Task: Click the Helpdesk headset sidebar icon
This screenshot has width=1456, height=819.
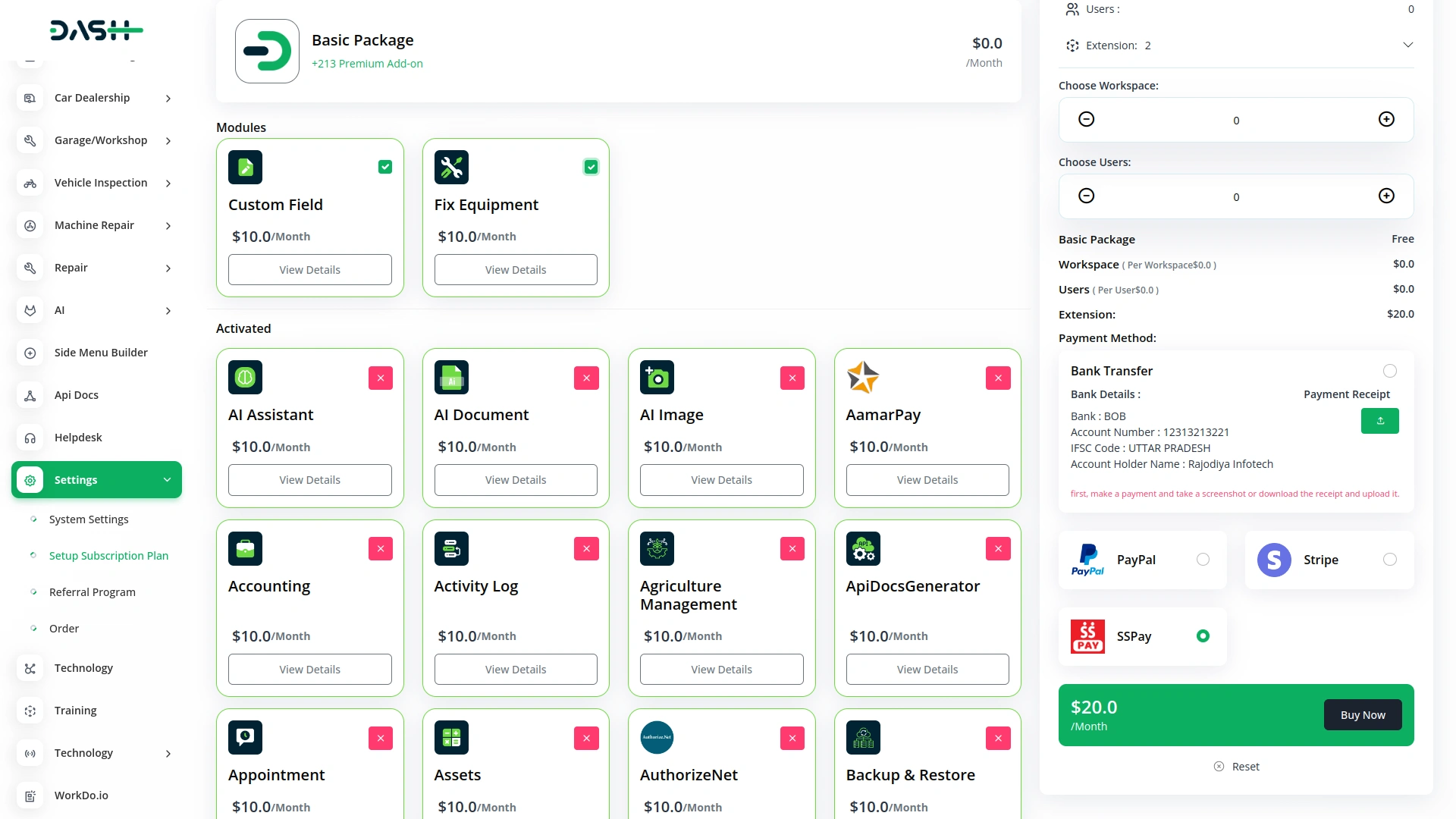Action: [x=30, y=438]
